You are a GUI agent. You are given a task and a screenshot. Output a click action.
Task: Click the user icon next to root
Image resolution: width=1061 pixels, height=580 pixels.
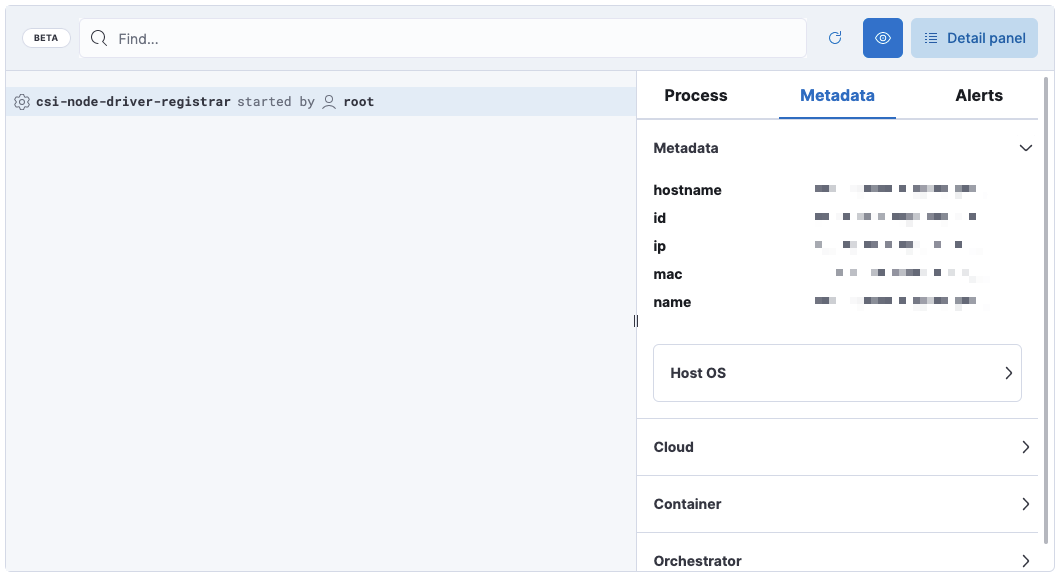[327, 101]
